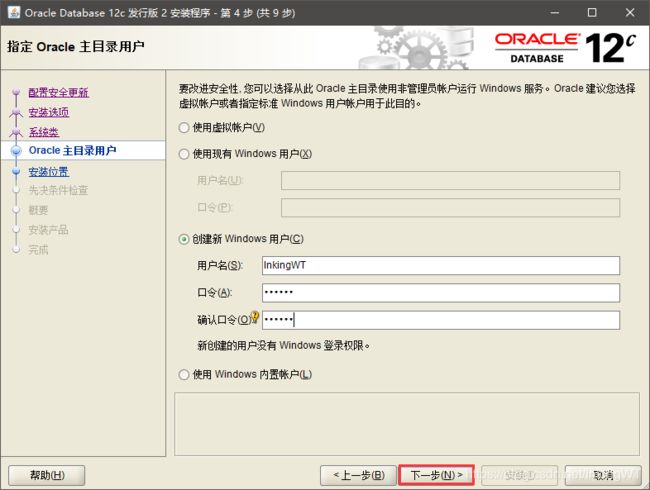Open the 配置安全更新 step link
This screenshot has height=490, width=650.
coord(59,92)
